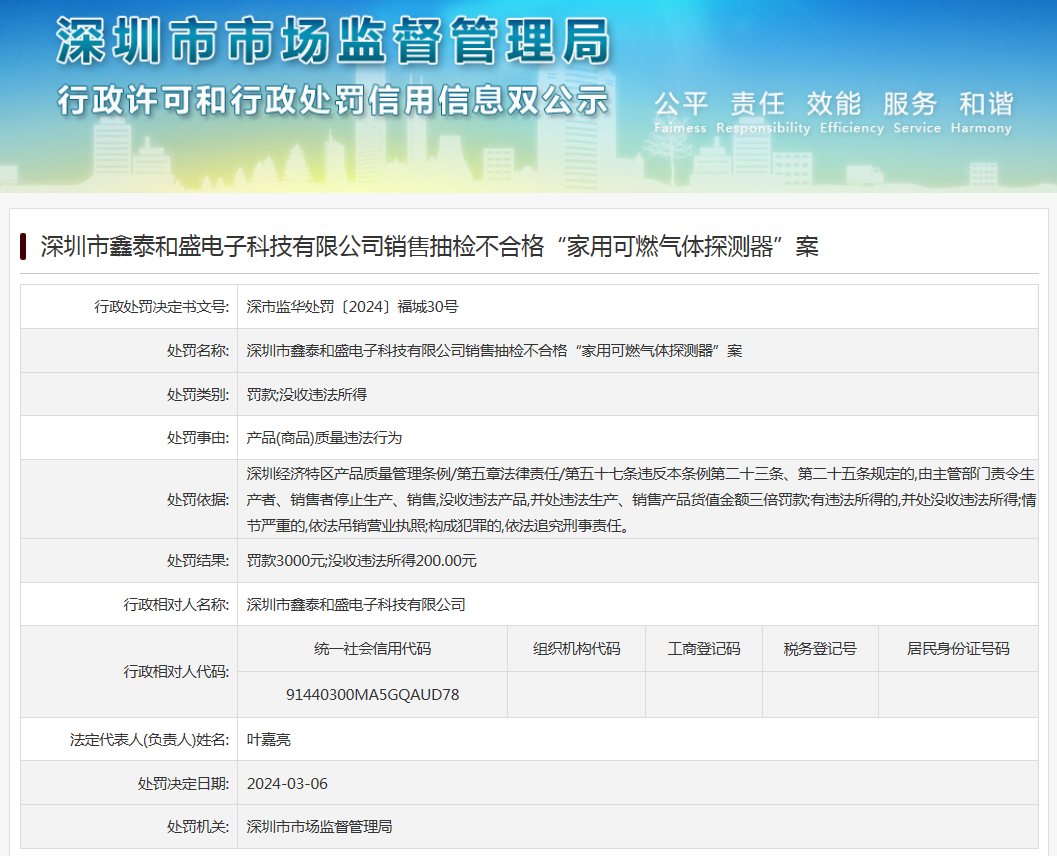
Task: Click the 处罚类别 label
Action: (x=198, y=394)
